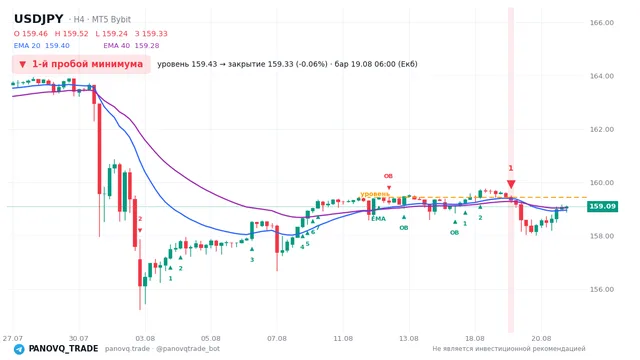Click the 164.00 price axis label
This screenshot has height=360, width=640.
(x=601, y=76)
